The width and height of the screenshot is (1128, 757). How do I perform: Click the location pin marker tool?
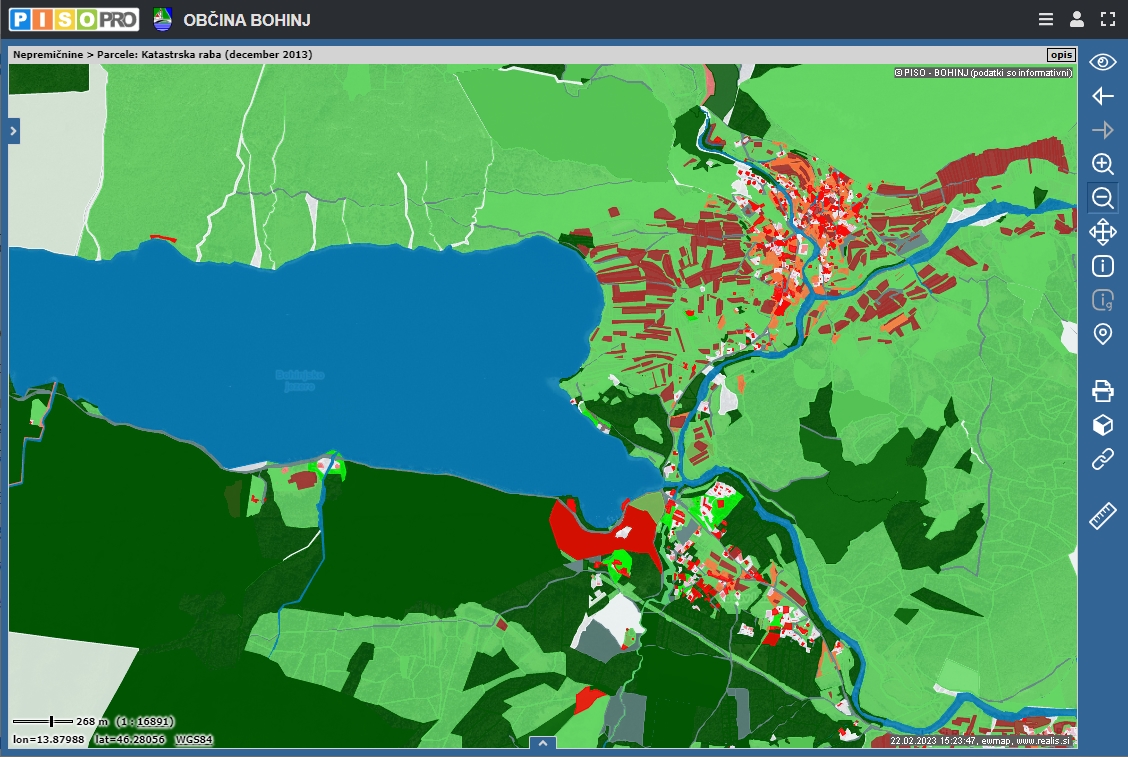click(x=1102, y=334)
